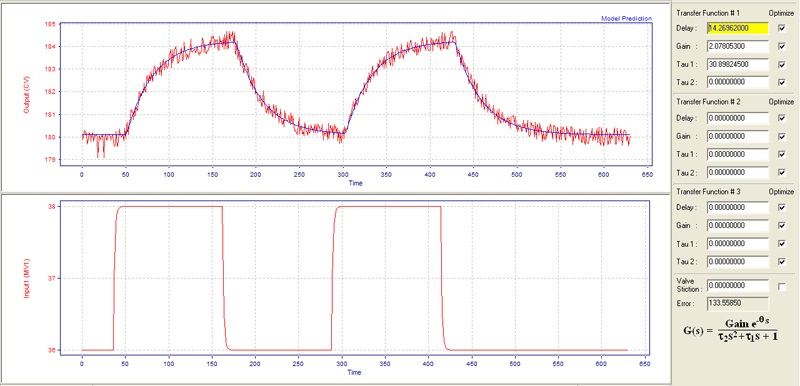The width and height of the screenshot is (800, 386).
Task: Click the Valve Stiction value field
Action: [x=737, y=286]
